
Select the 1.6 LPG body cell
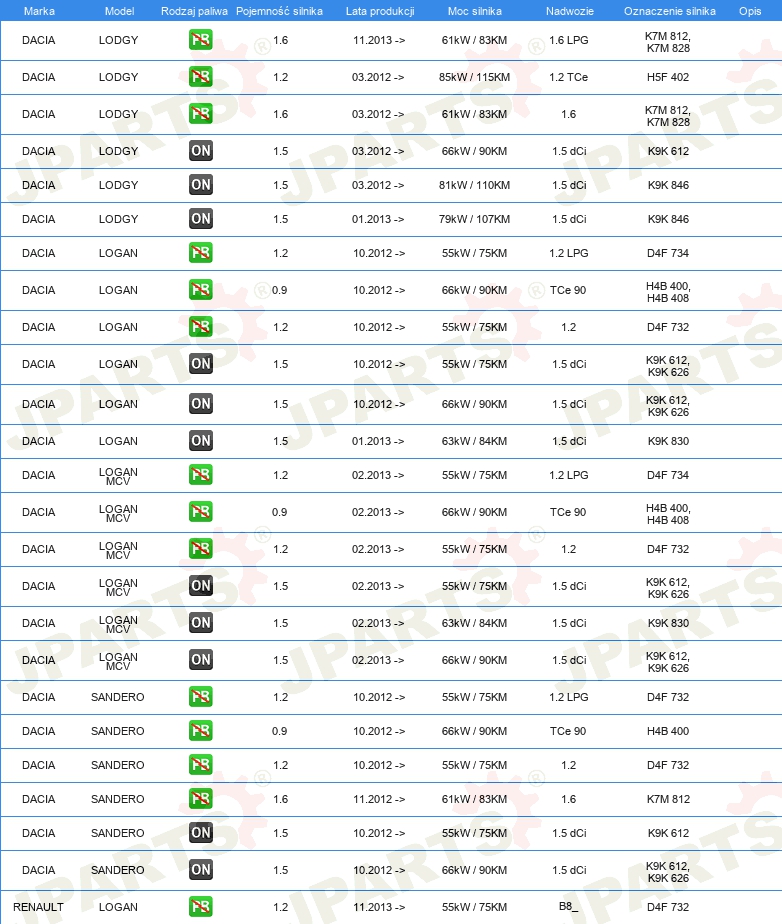[568, 40]
